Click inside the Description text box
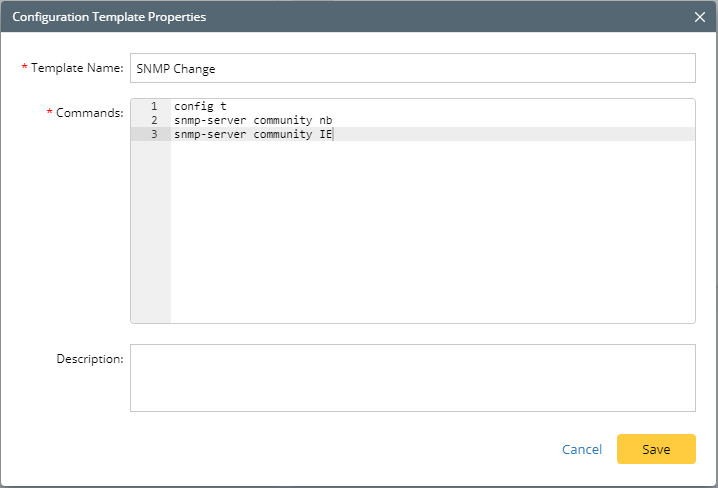This screenshot has height=488, width=718. (412, 378)
